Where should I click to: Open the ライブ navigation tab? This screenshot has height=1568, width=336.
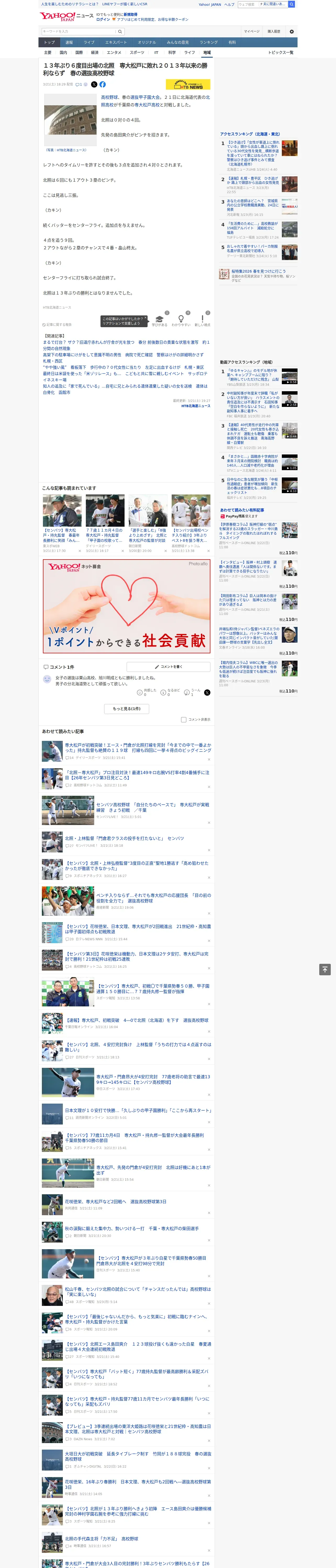click(x=89, y=43)
